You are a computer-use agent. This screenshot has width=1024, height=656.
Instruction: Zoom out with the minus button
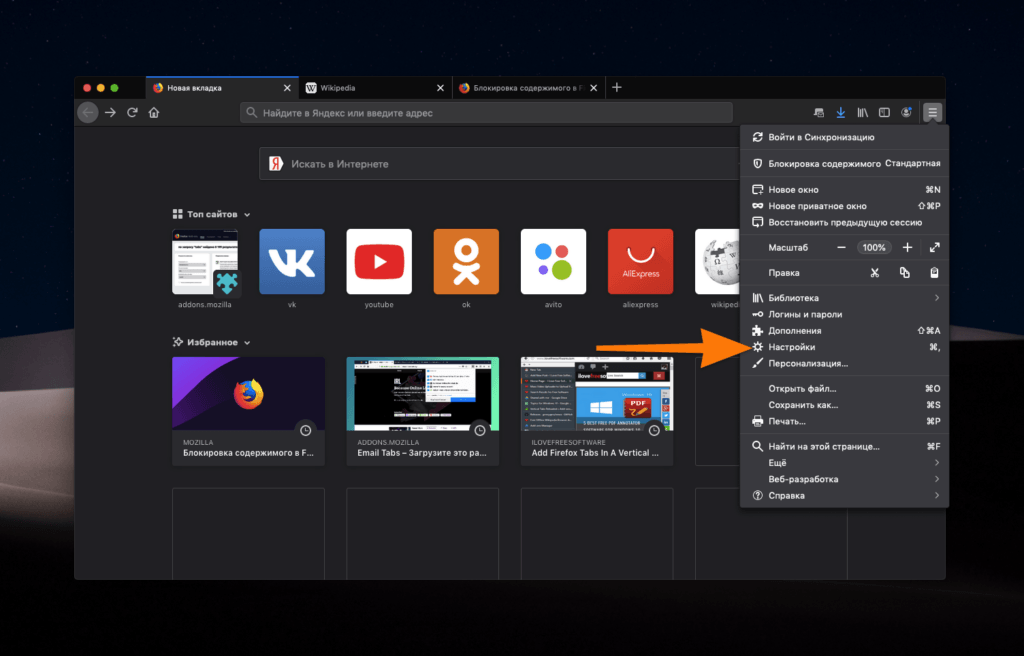(841, 247)
